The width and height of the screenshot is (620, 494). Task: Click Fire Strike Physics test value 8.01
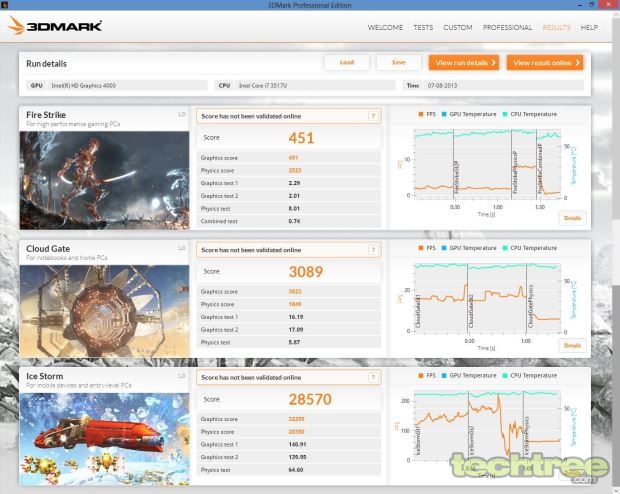pos(294,208)
